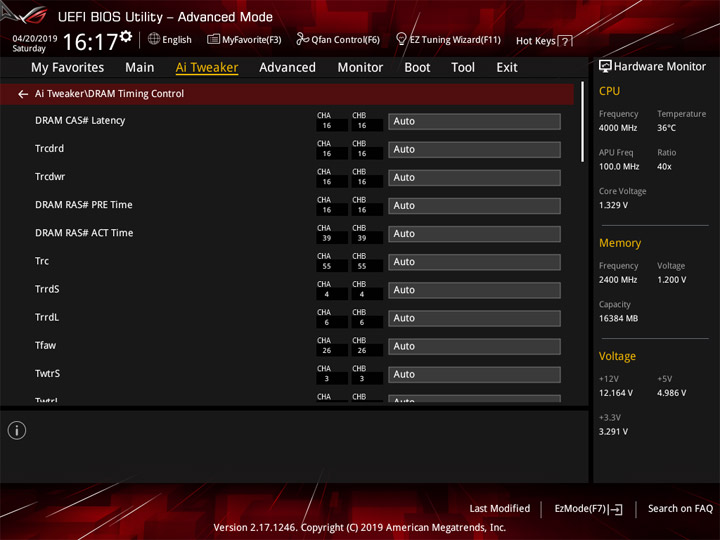Click the Trcdwr setting label

tap(50, 176)
